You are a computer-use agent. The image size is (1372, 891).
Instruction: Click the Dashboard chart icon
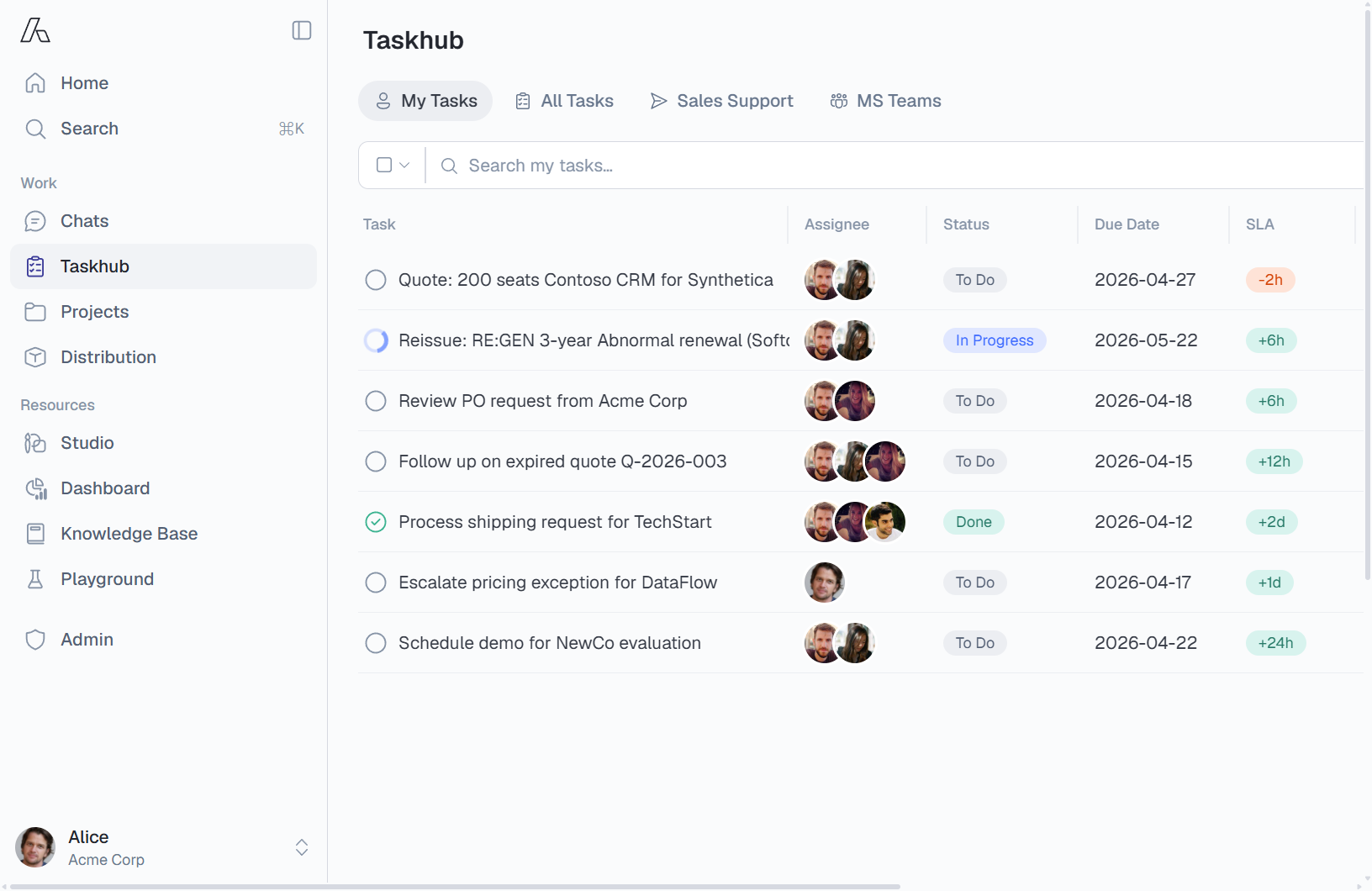pos(35,488)
